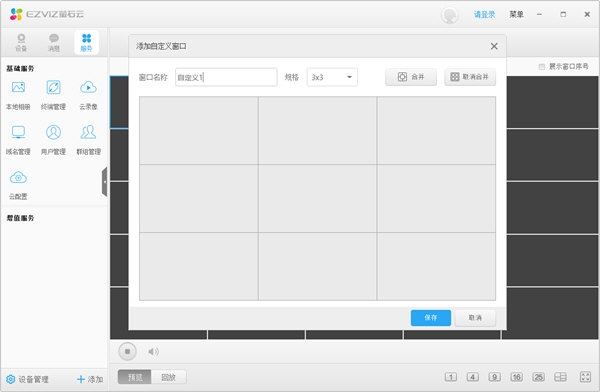Click the blue 保存 save button

(430, 318)
